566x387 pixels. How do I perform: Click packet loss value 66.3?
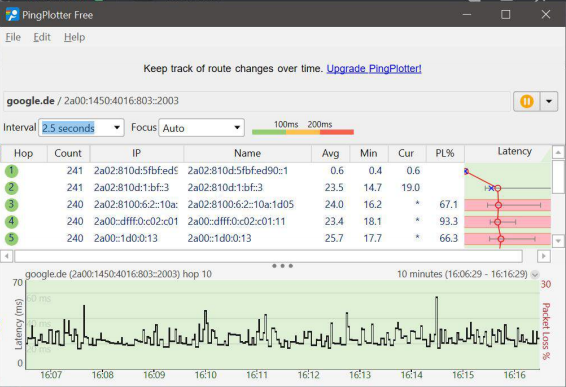tap(448, 238)
